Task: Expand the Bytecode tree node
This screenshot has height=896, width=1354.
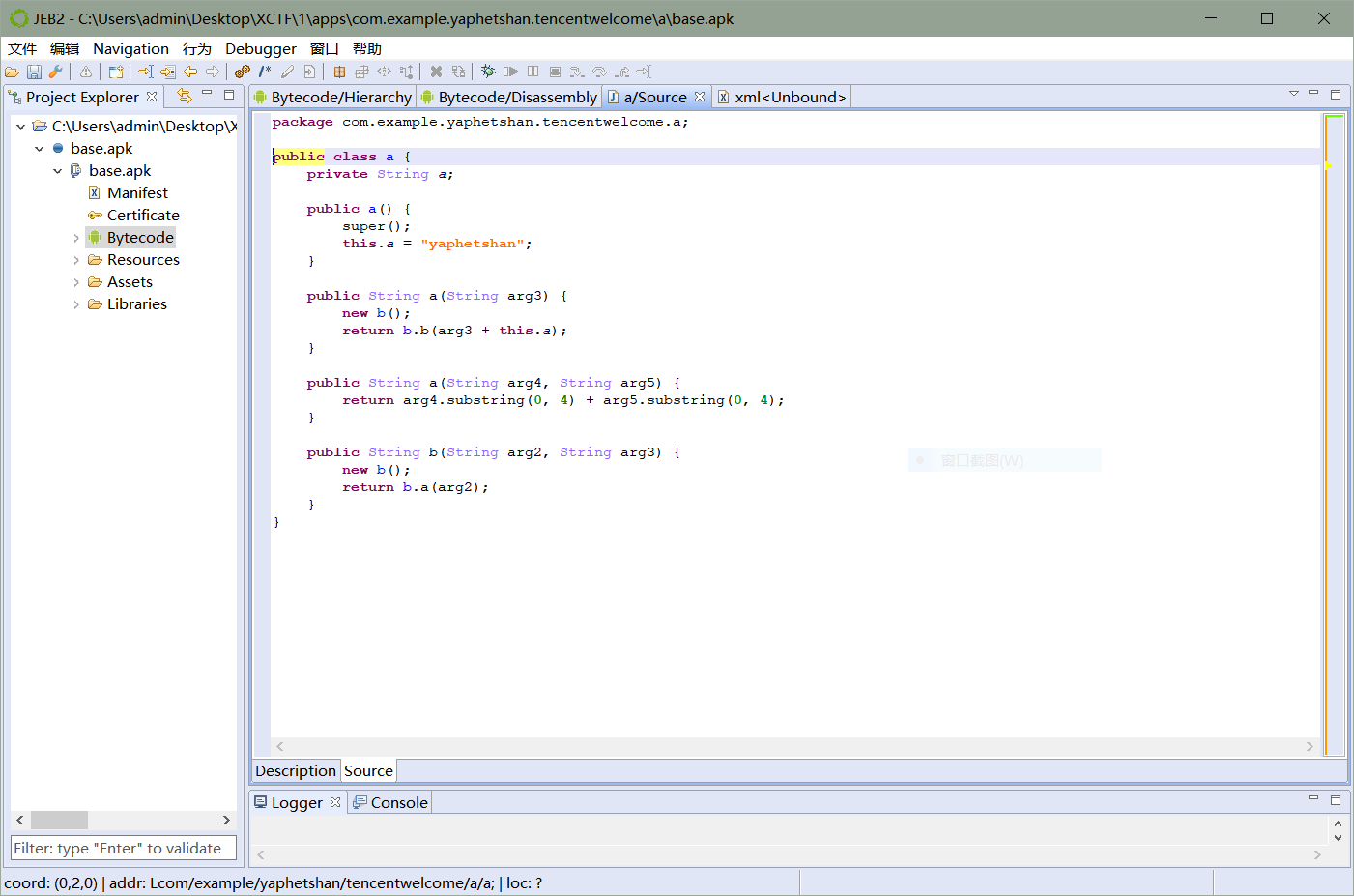Action: point(76,238)
